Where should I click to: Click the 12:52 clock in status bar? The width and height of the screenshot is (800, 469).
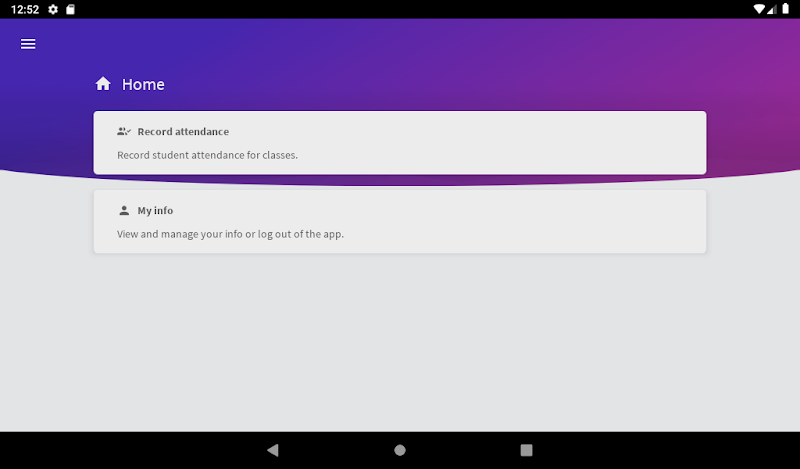tap(25, 9)
